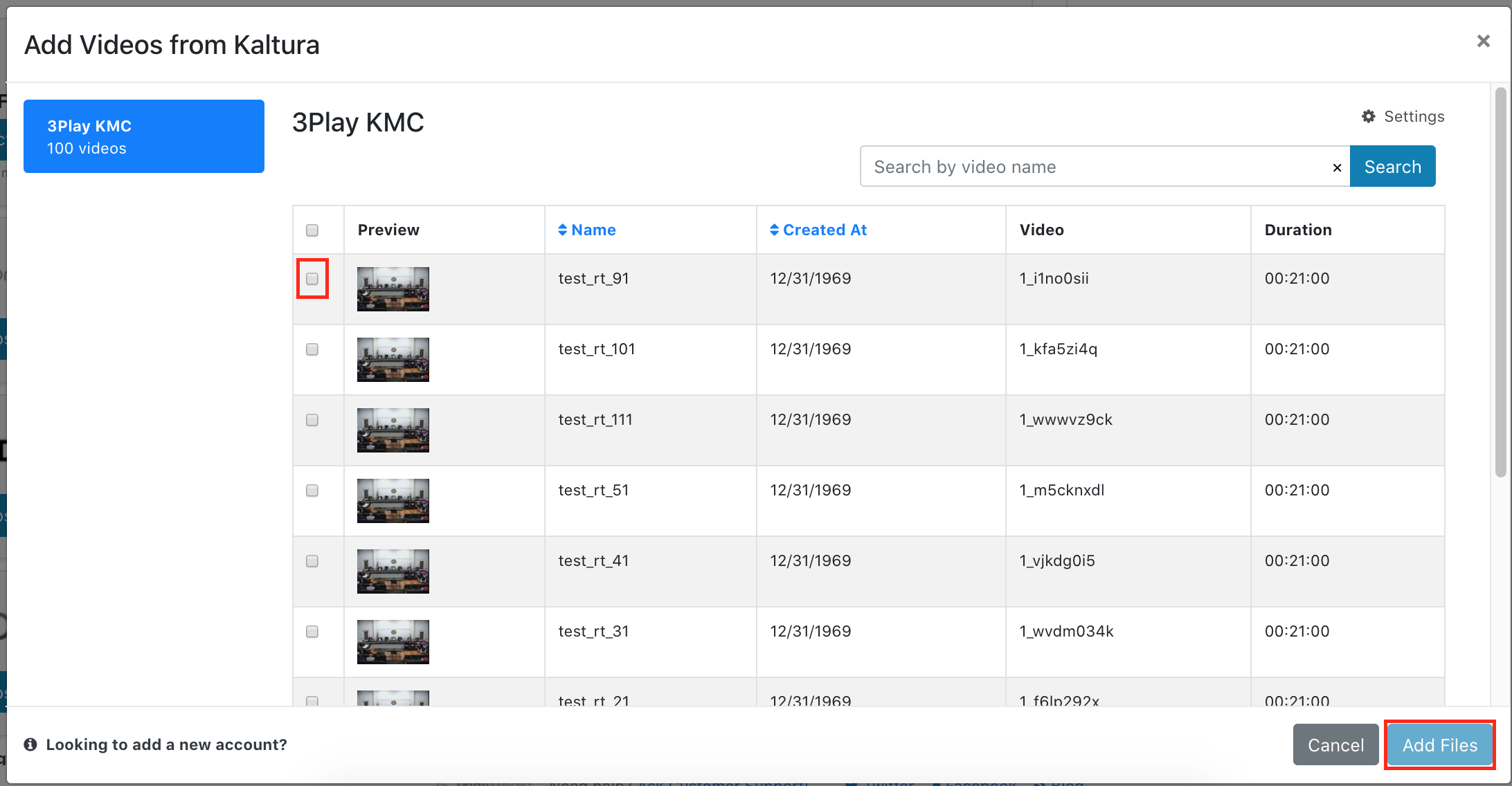Sort the table by Name column

[x=587, y=230]
